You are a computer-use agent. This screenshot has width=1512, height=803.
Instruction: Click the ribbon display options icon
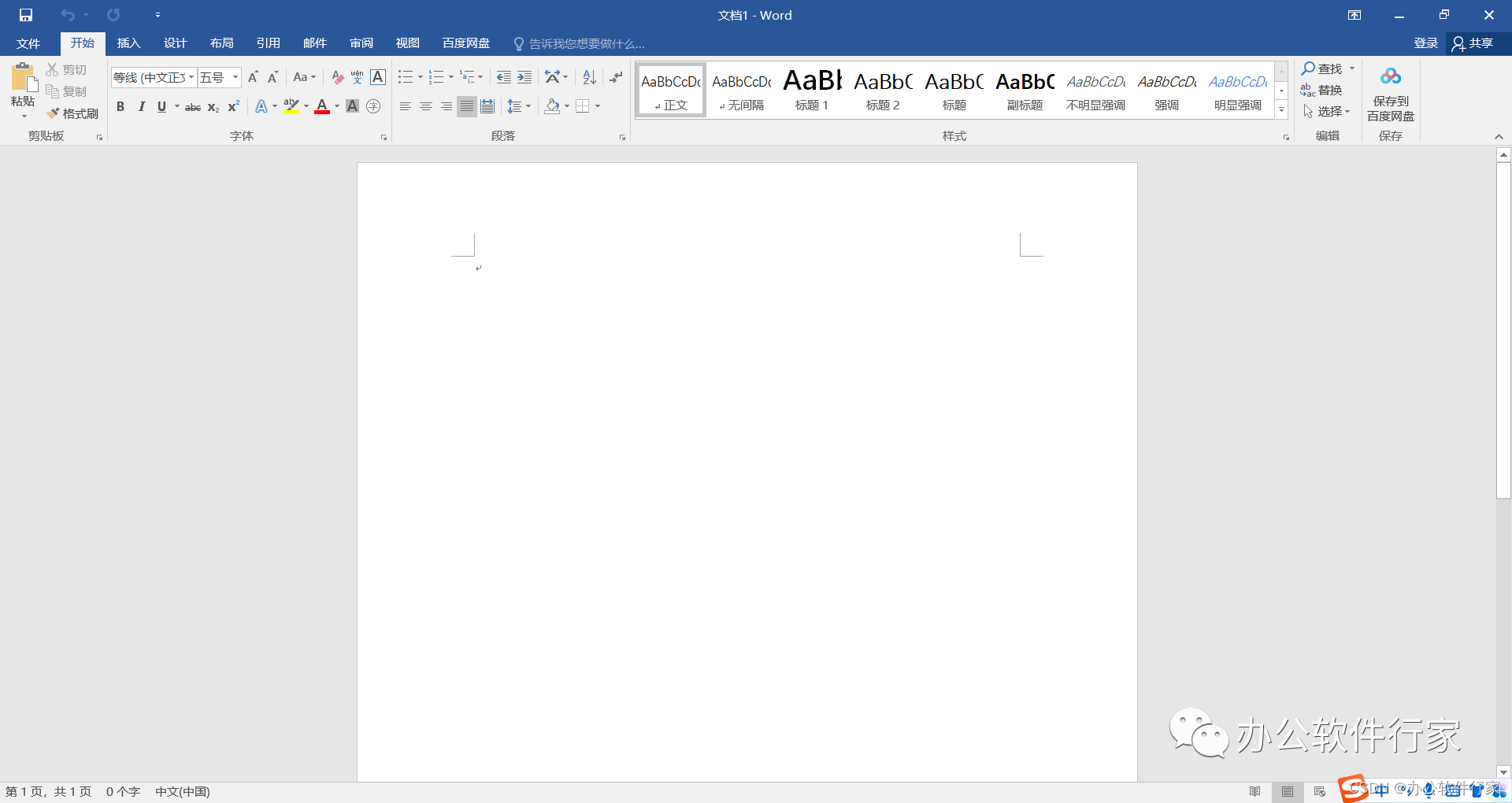1354,15
